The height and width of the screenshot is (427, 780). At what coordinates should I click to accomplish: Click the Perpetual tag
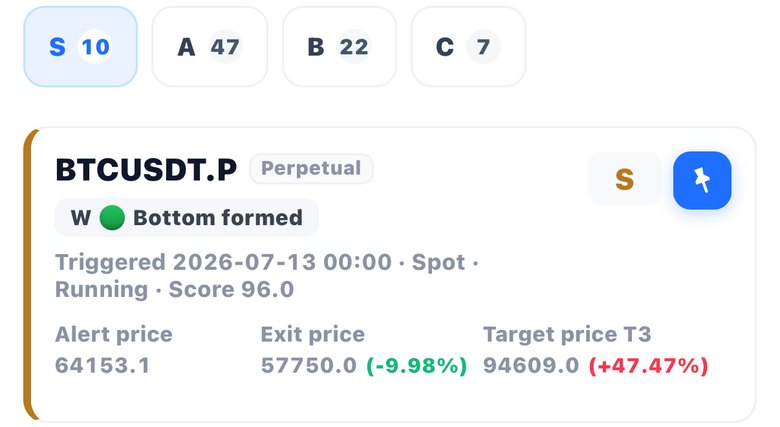(311, 168)
